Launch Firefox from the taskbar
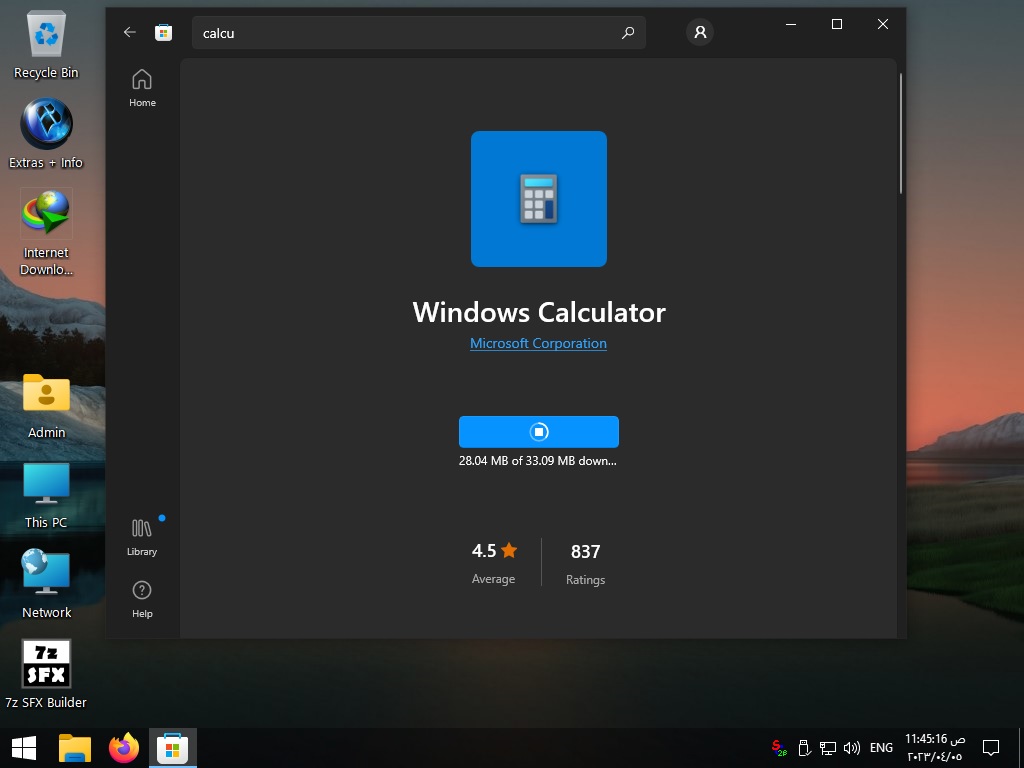1024x768 pixels. [x=124, y=748]
